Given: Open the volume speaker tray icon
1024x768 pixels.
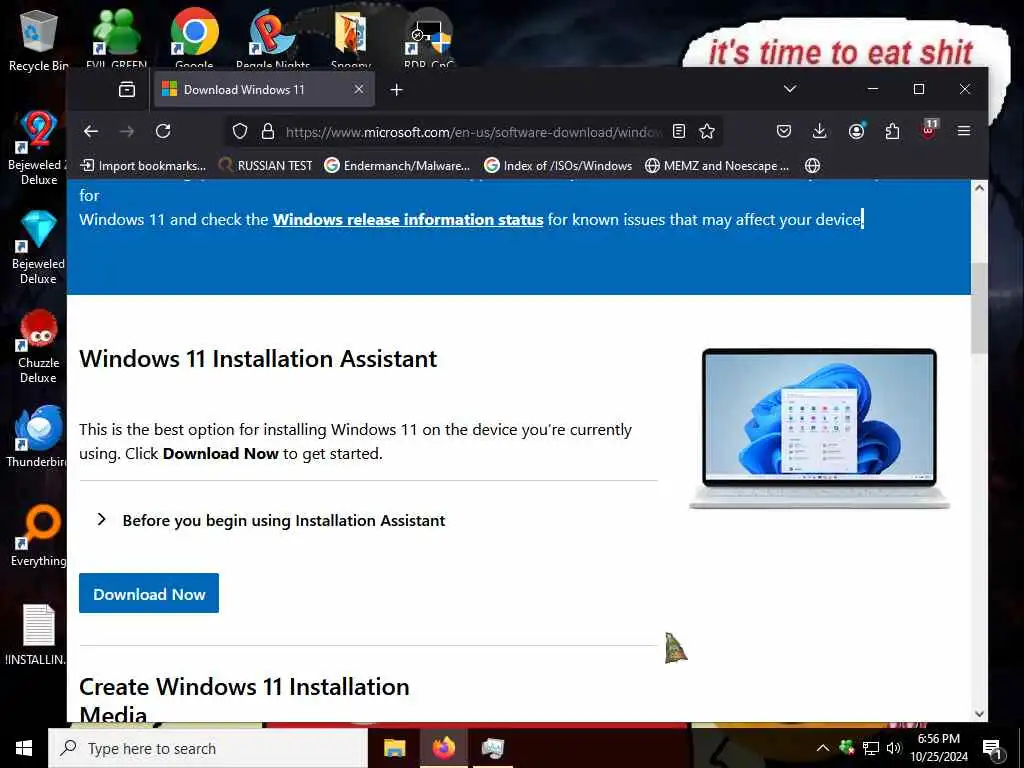Looking at the screenshot, I should coord(893,748).
